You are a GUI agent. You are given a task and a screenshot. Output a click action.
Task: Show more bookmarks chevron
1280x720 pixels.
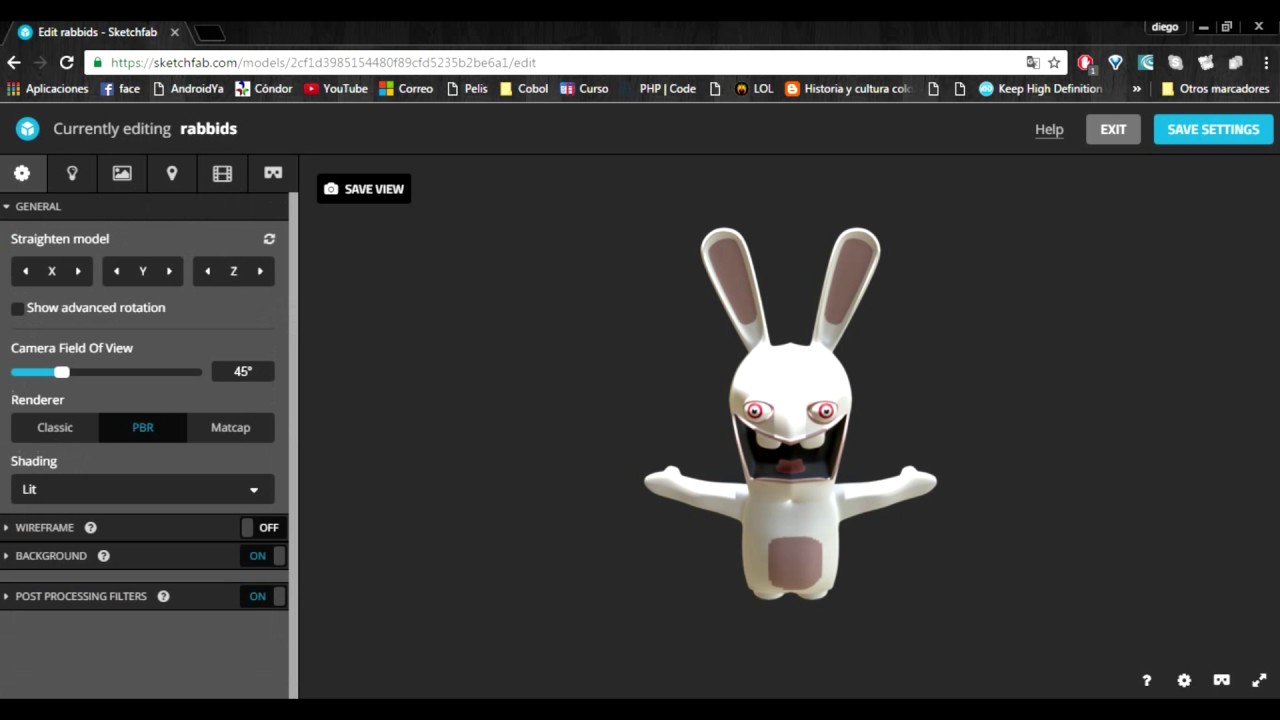(1136, 89)
